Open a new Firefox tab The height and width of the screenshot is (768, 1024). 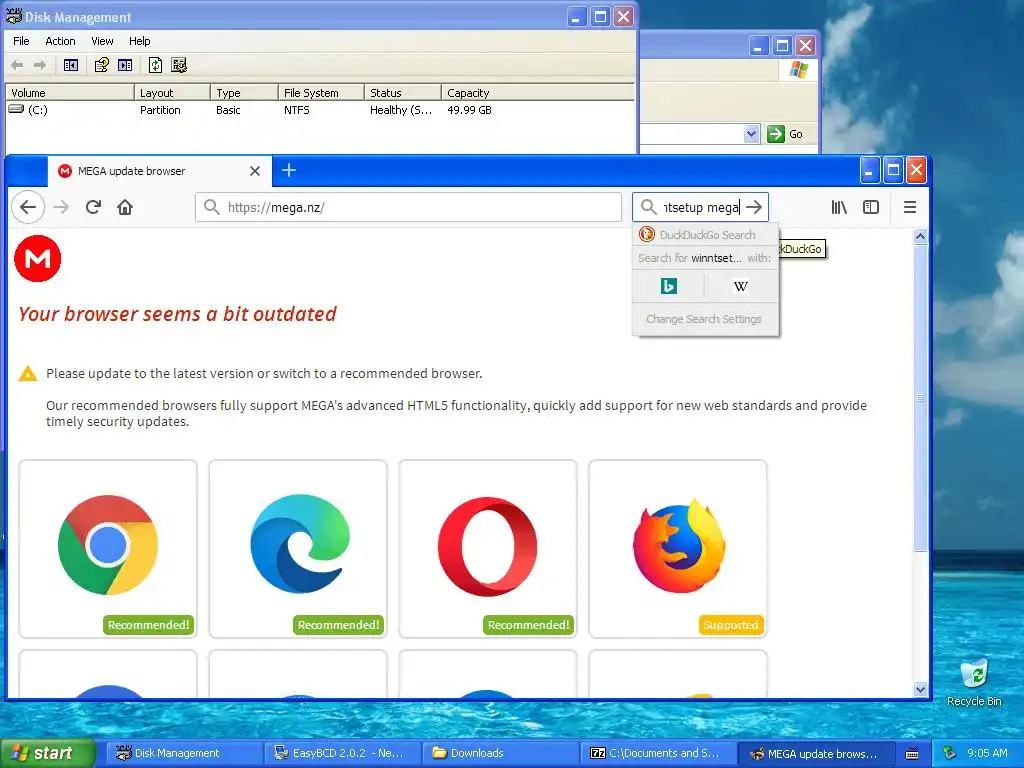click(289, 170)
